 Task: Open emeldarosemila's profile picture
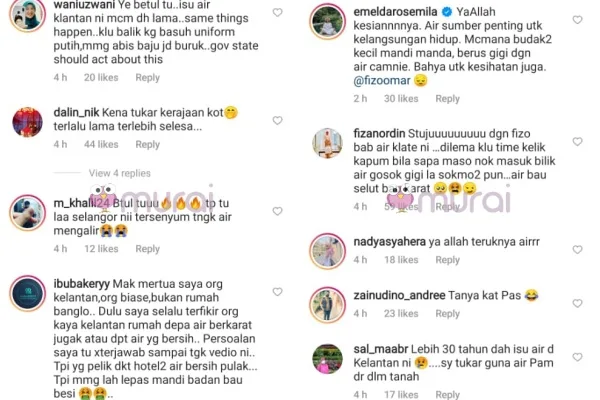click(x=328, y=21)
